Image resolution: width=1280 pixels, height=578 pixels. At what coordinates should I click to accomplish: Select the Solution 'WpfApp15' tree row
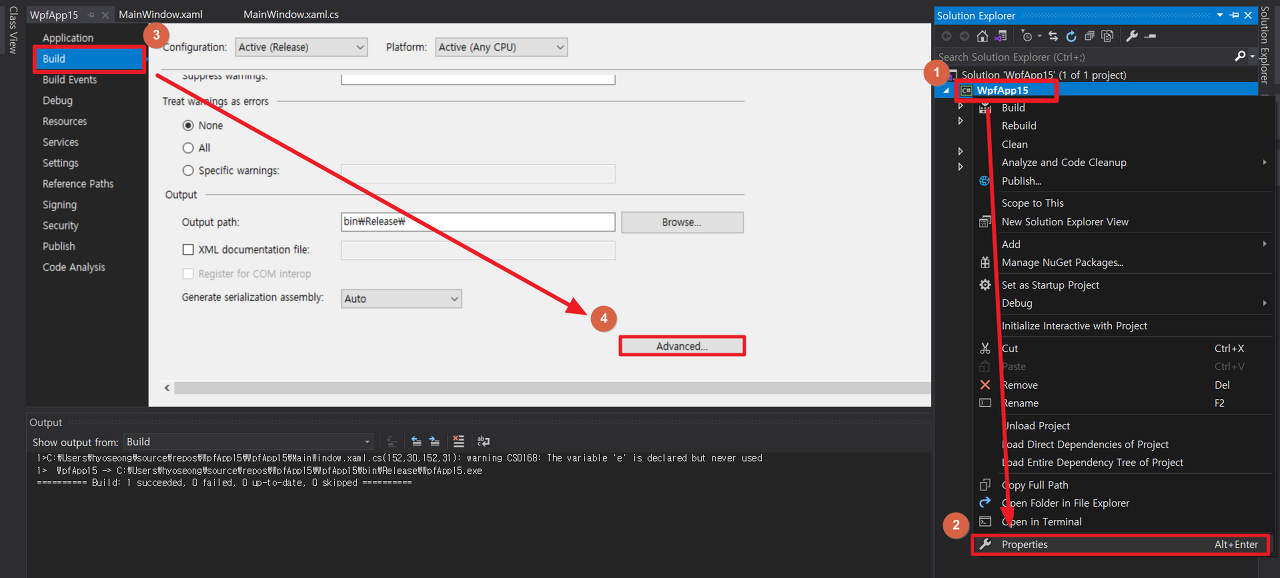[1044, 75]
